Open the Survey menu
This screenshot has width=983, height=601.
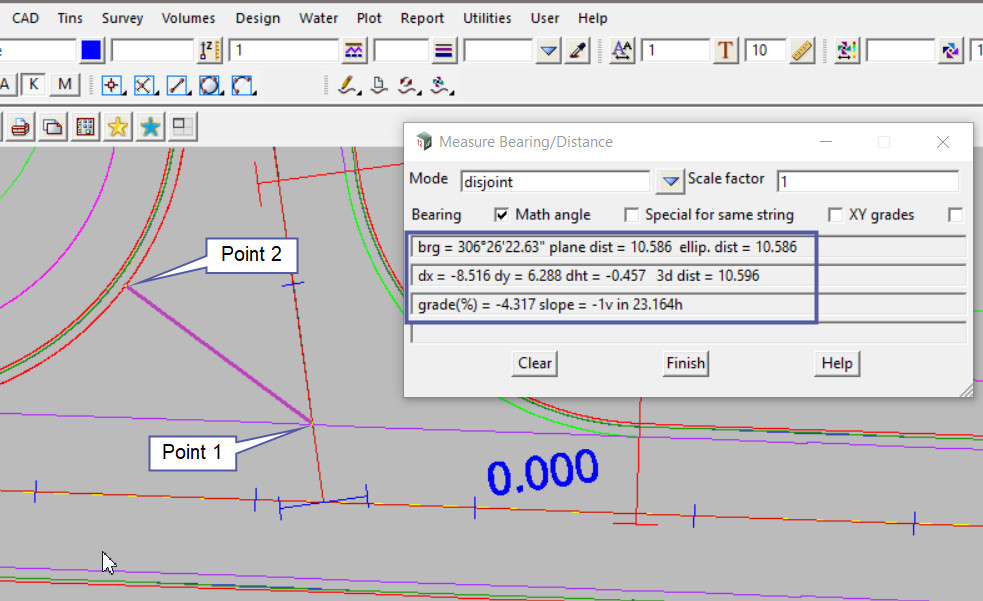122,18
